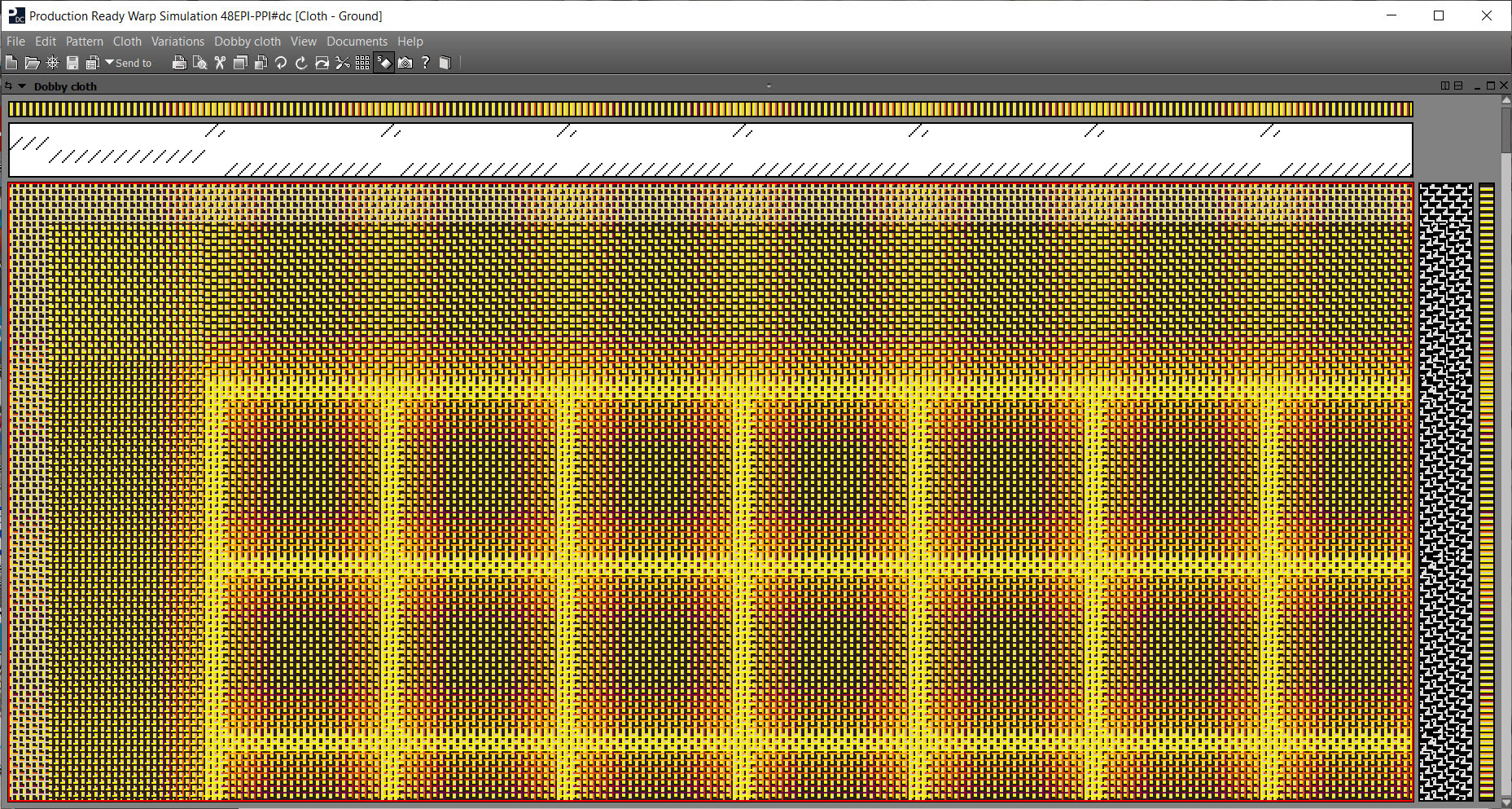Open the File menu

(x=15, y=41)
